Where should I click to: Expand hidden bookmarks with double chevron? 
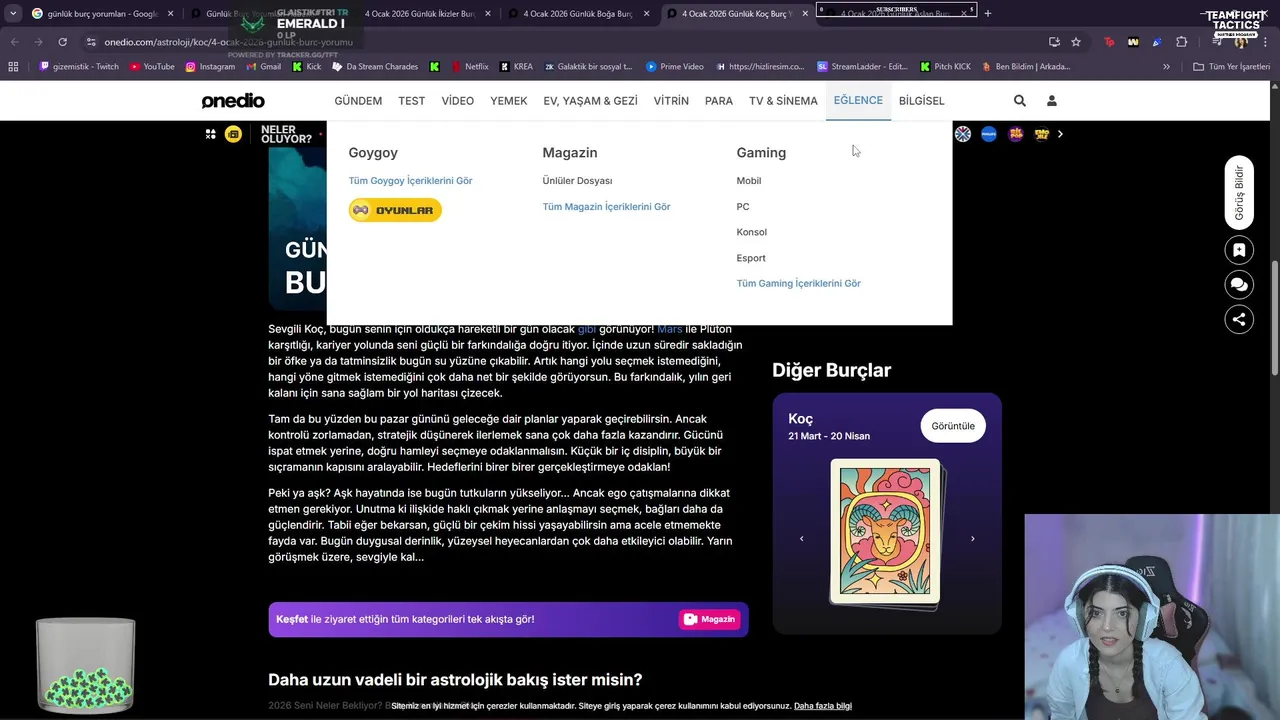pyautogui.click(x=1166, y=67)
